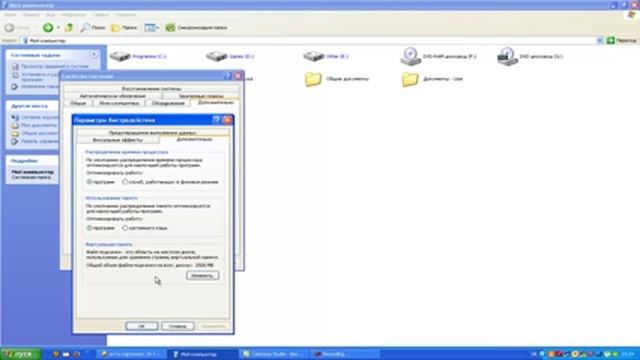
Task: Select the Games (D:) drive icon
Action: [x=216, y=56]
